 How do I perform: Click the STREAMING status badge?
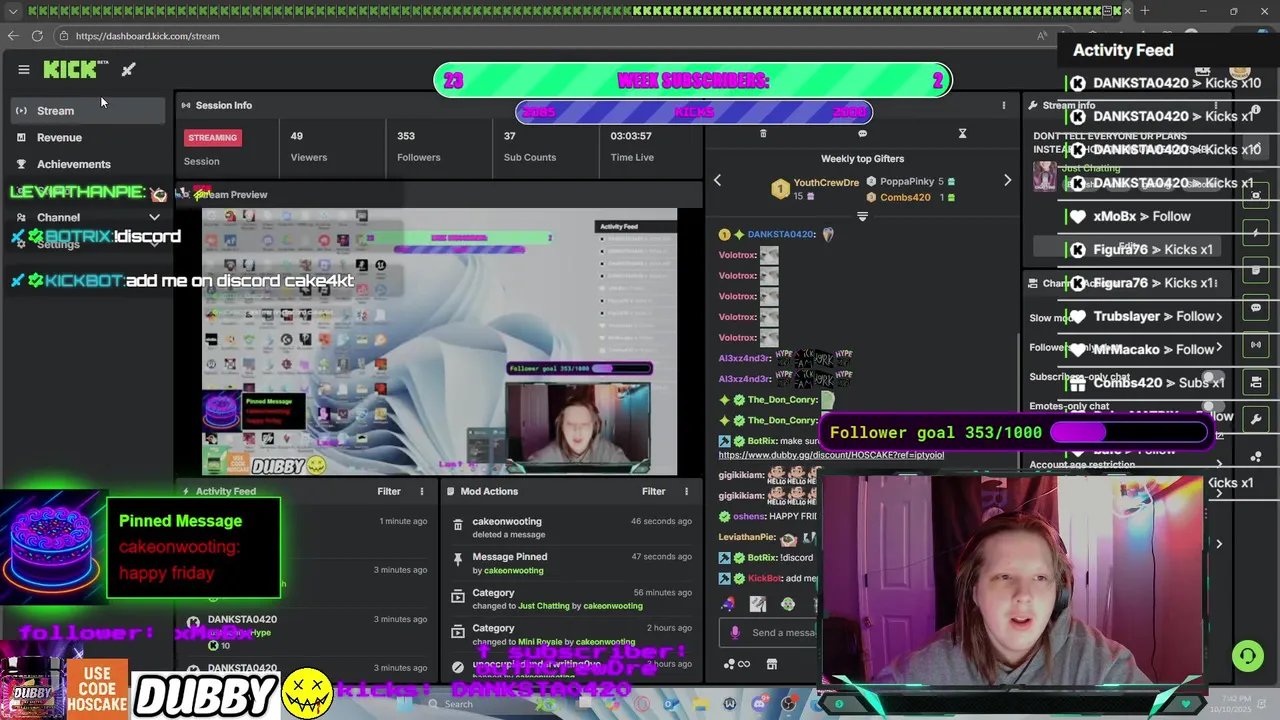click(212, 138)
